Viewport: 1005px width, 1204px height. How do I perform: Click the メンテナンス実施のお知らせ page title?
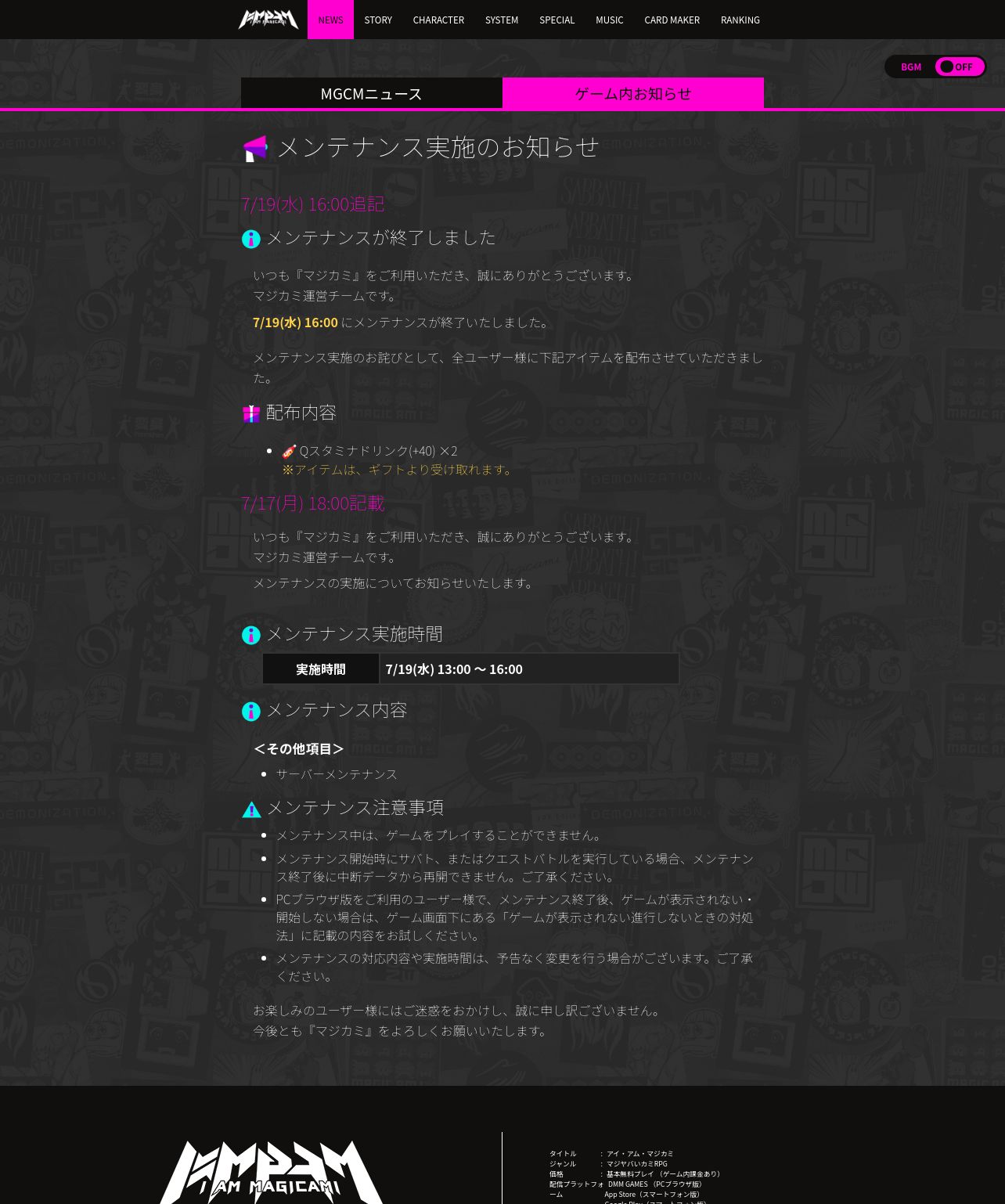[438, 146]
